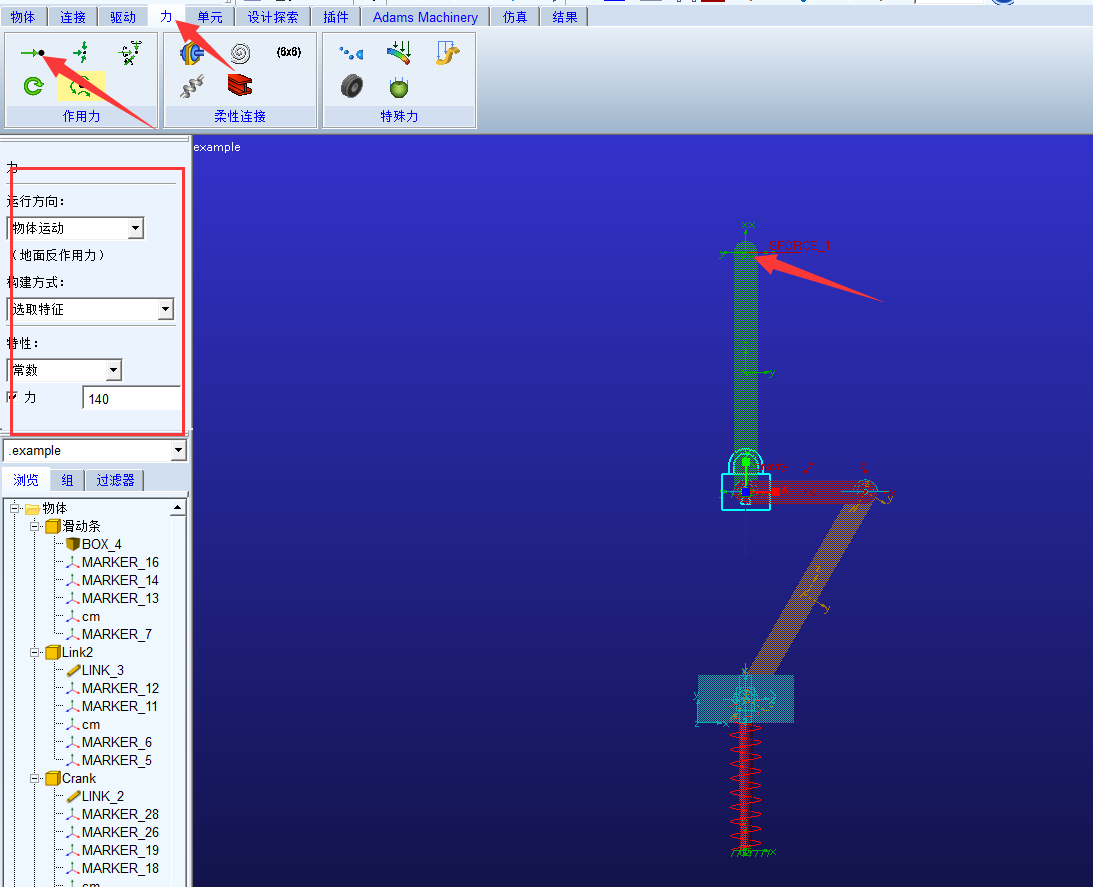Select the gravity green apple icon

coord(399,87)
